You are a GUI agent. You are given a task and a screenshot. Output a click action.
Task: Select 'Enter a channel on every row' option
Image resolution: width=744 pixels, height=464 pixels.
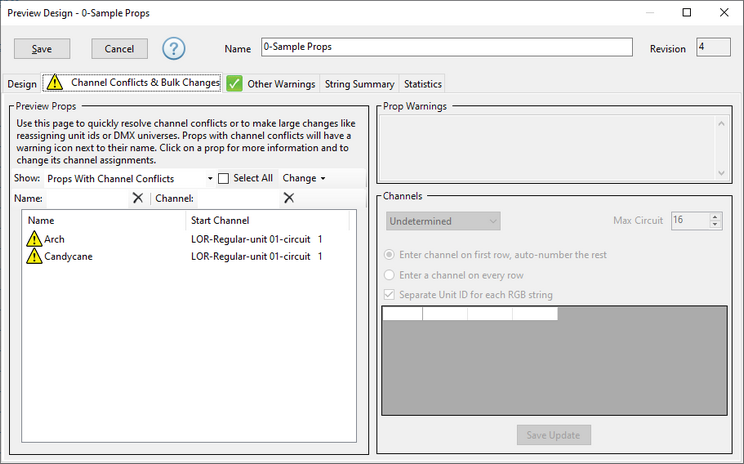click(x=389, y=275)
